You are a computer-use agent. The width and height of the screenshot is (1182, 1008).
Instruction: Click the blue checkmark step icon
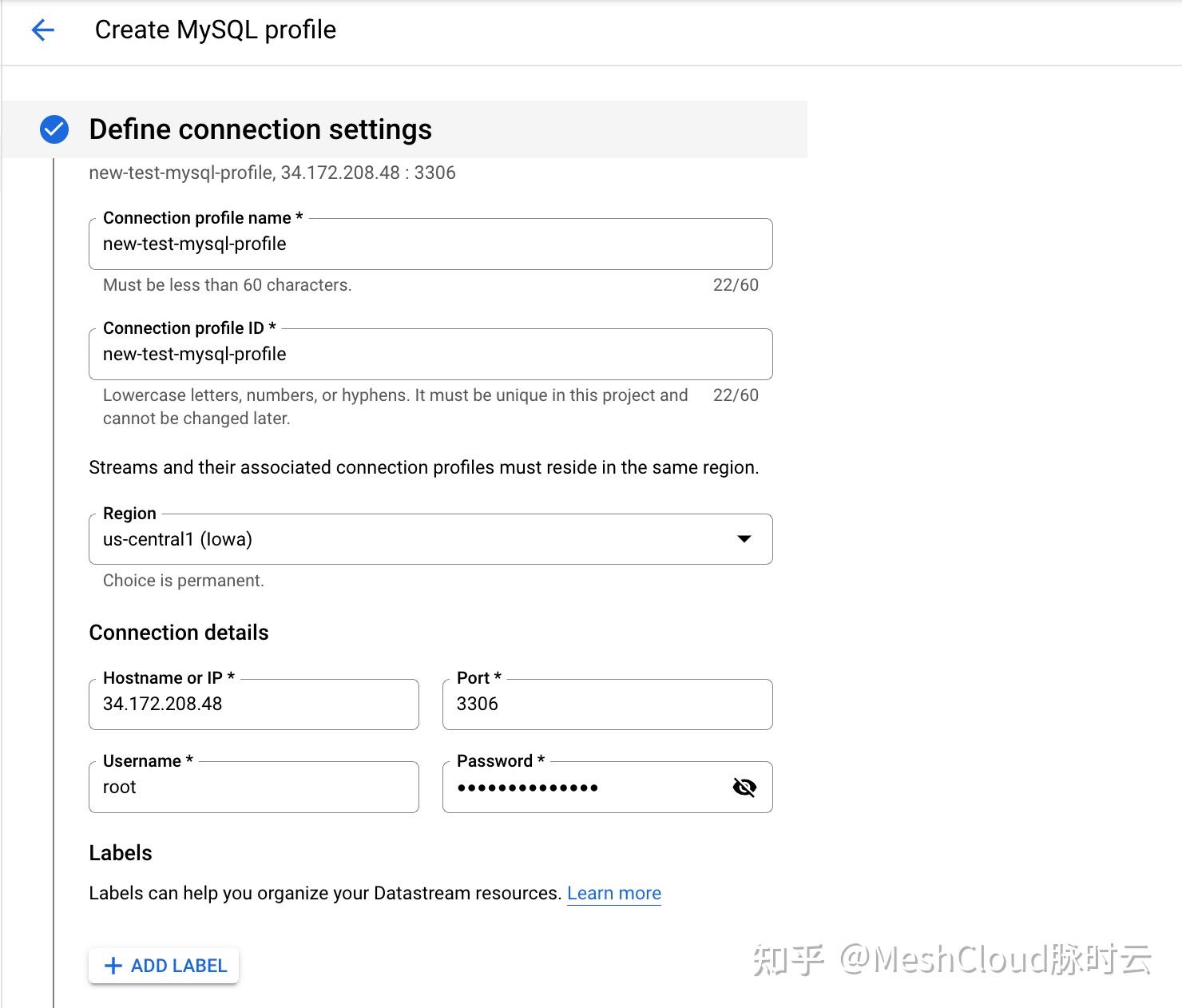[x=54, y=129]
